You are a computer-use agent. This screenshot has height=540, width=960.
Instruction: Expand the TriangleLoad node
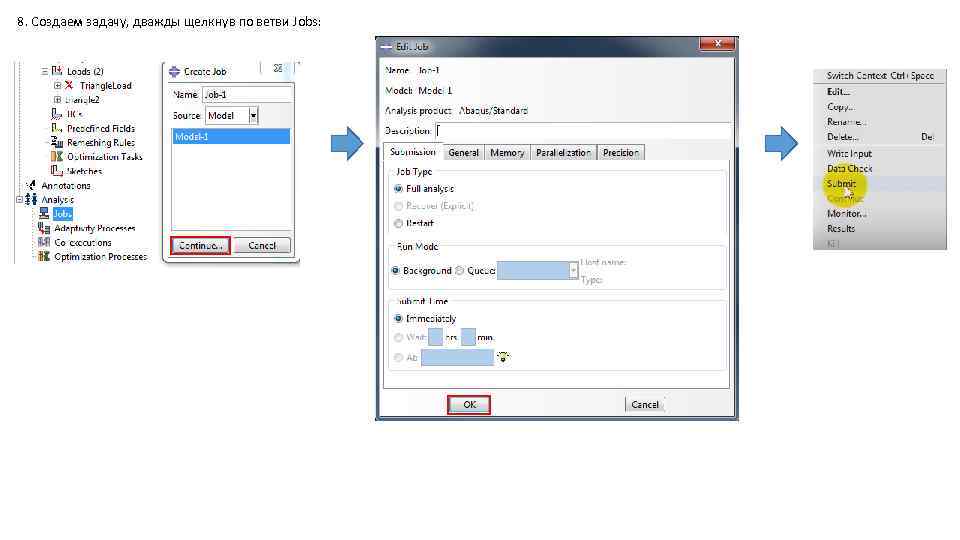coord(58,85)
